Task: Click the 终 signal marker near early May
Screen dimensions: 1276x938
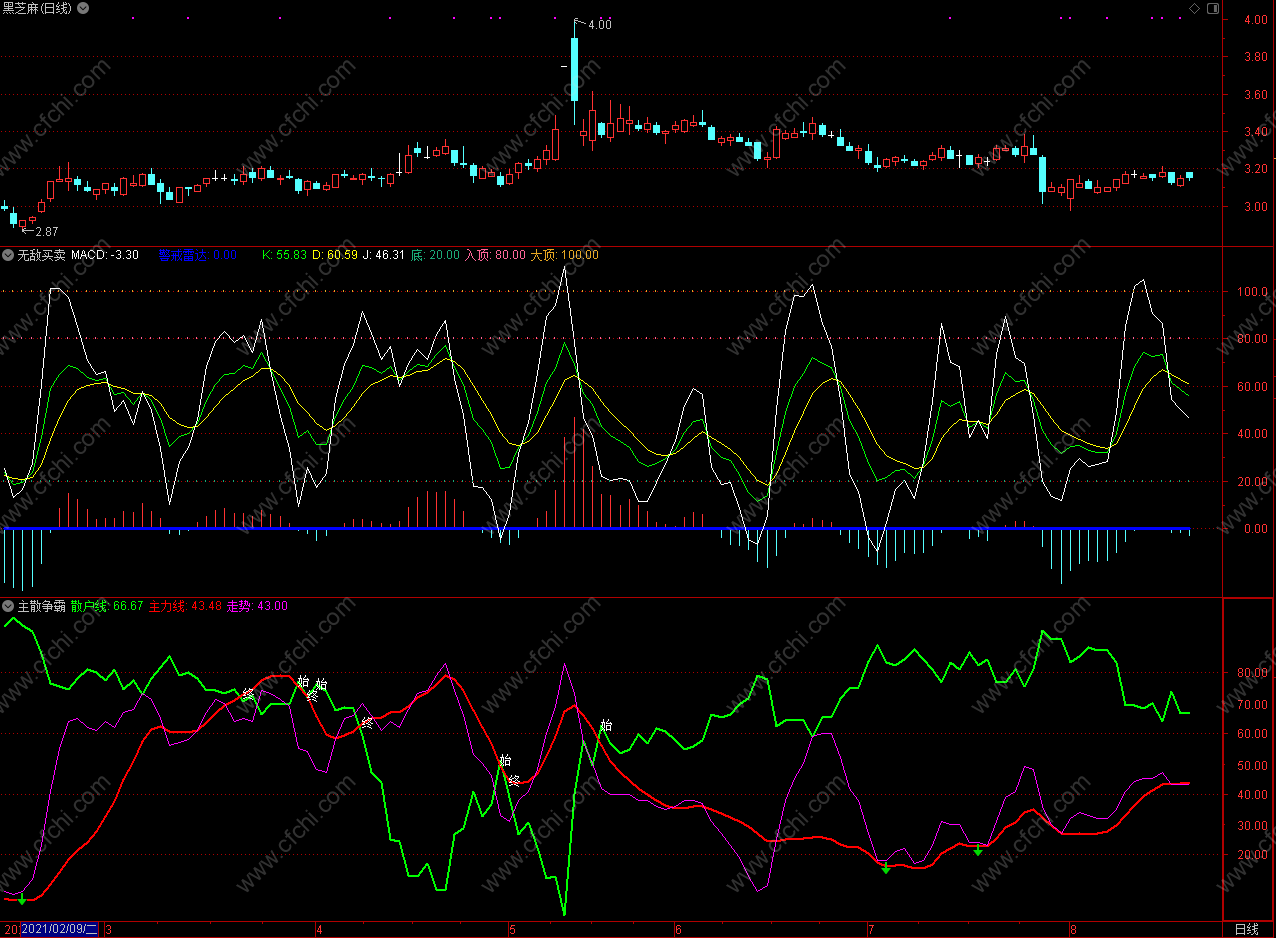Action: [x=514, y=780]
